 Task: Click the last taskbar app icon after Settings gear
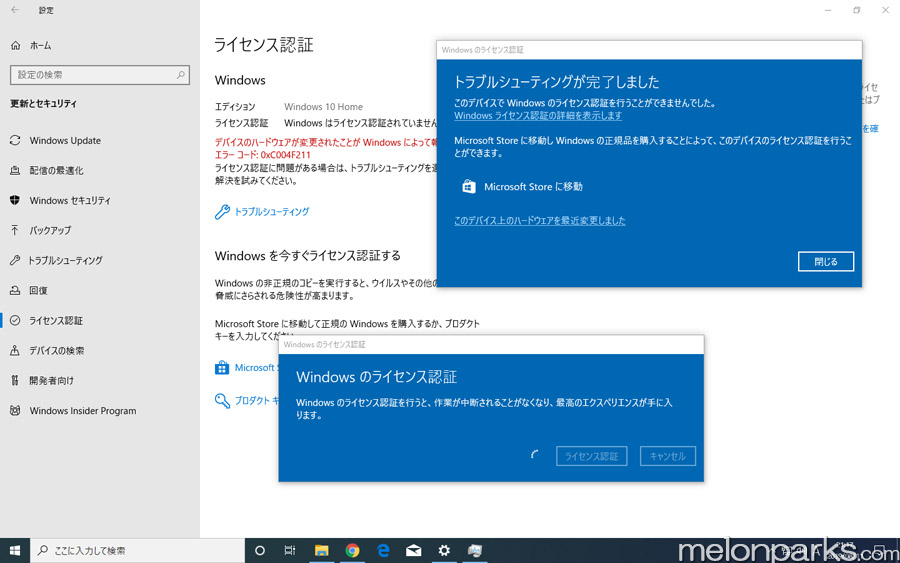pos(475,550)
